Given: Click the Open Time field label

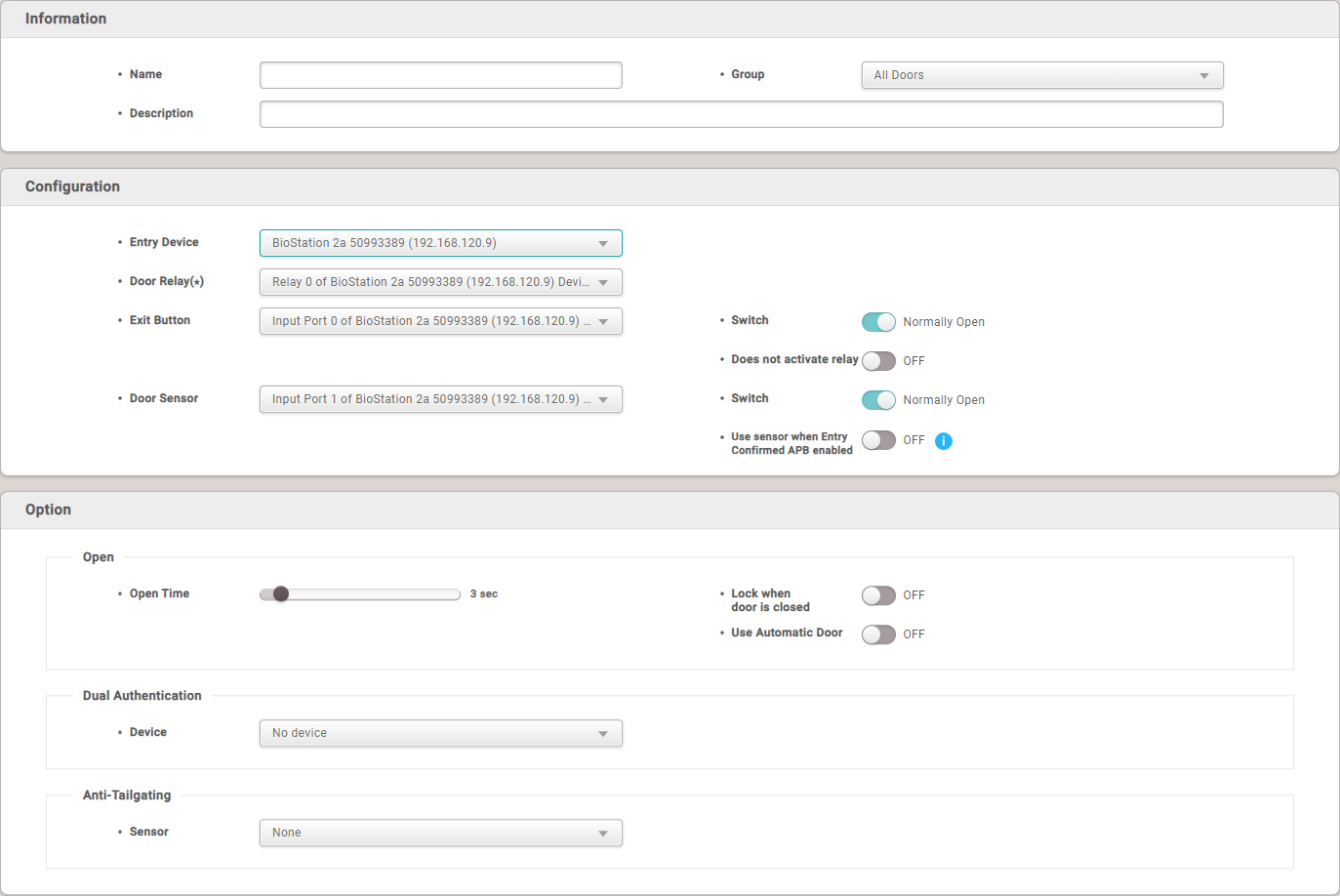Looking at the screenshot, I should [160, 593].
